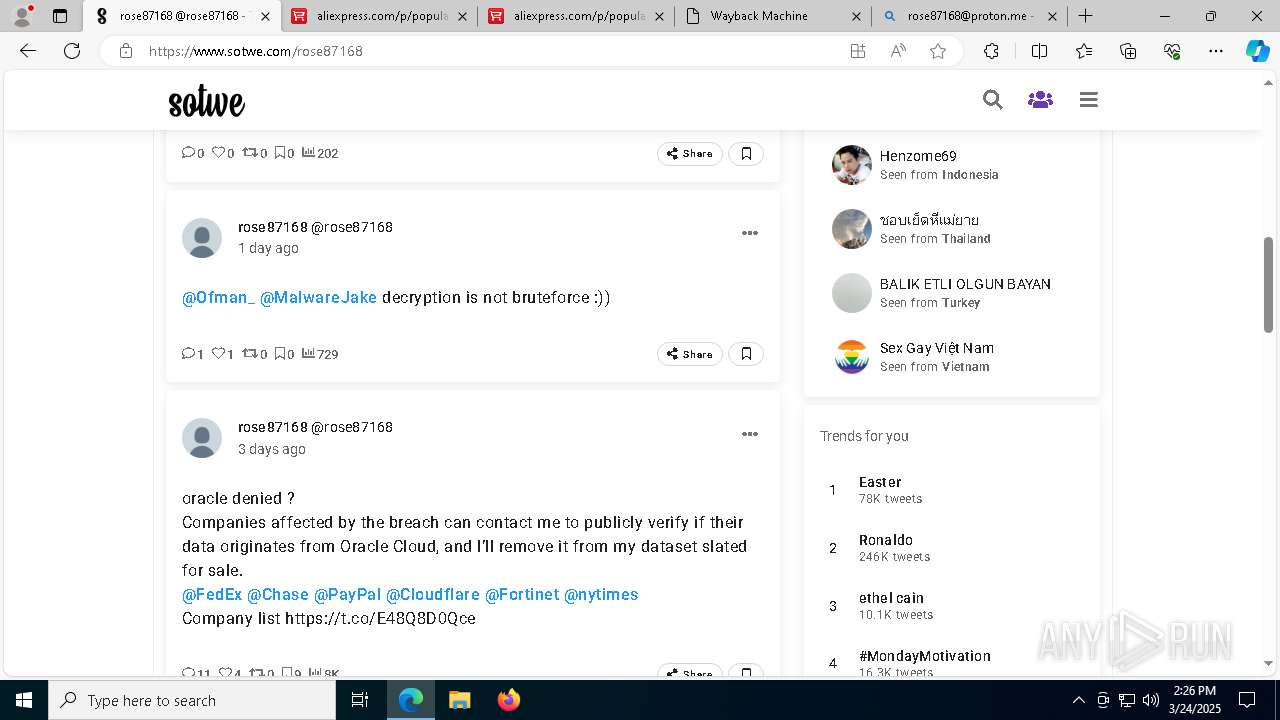Open the Windows notification center
The width and height of the screenshot is (1280, 720).
coord(1247,700)
